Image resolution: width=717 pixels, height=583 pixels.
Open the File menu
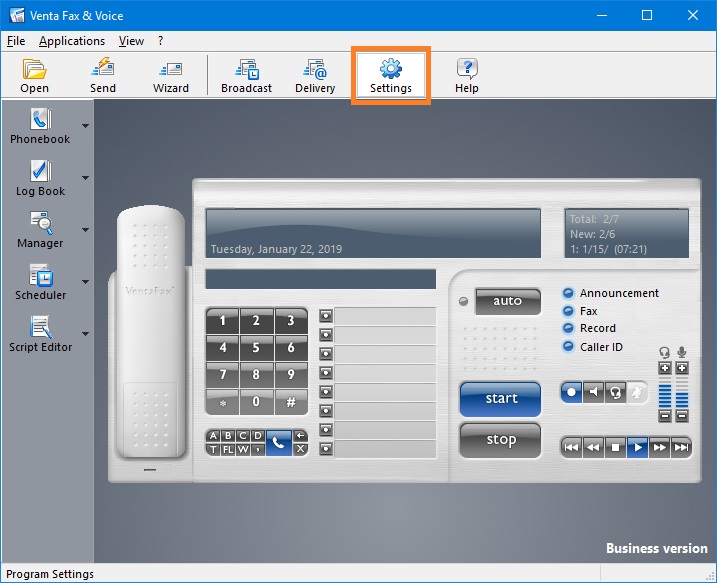click(x=16, y=41)
